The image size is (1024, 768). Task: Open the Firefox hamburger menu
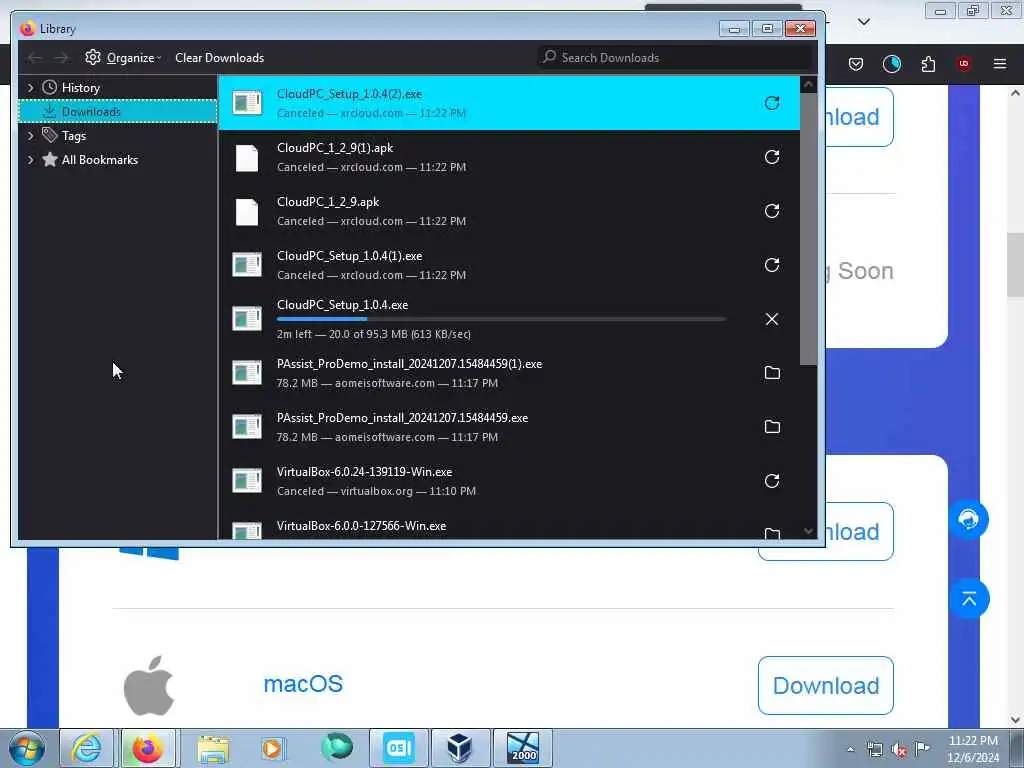1000,63
